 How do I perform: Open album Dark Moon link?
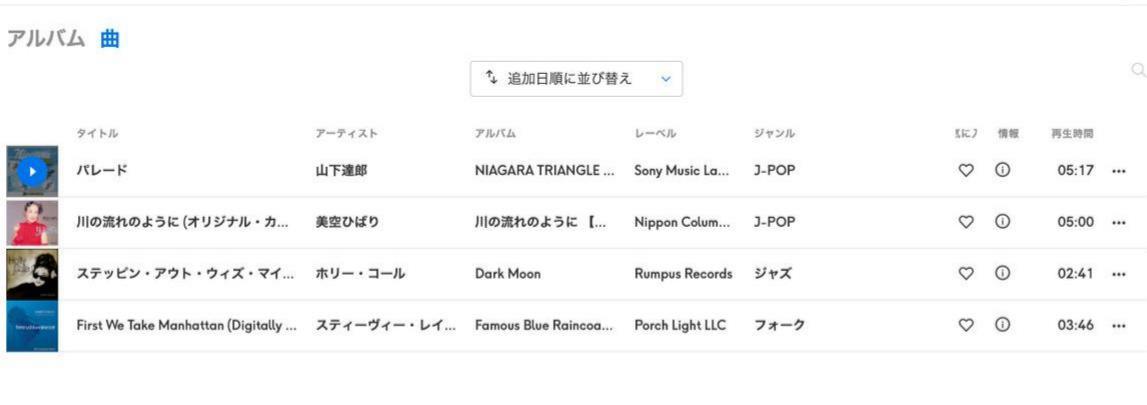pos(508,274)
